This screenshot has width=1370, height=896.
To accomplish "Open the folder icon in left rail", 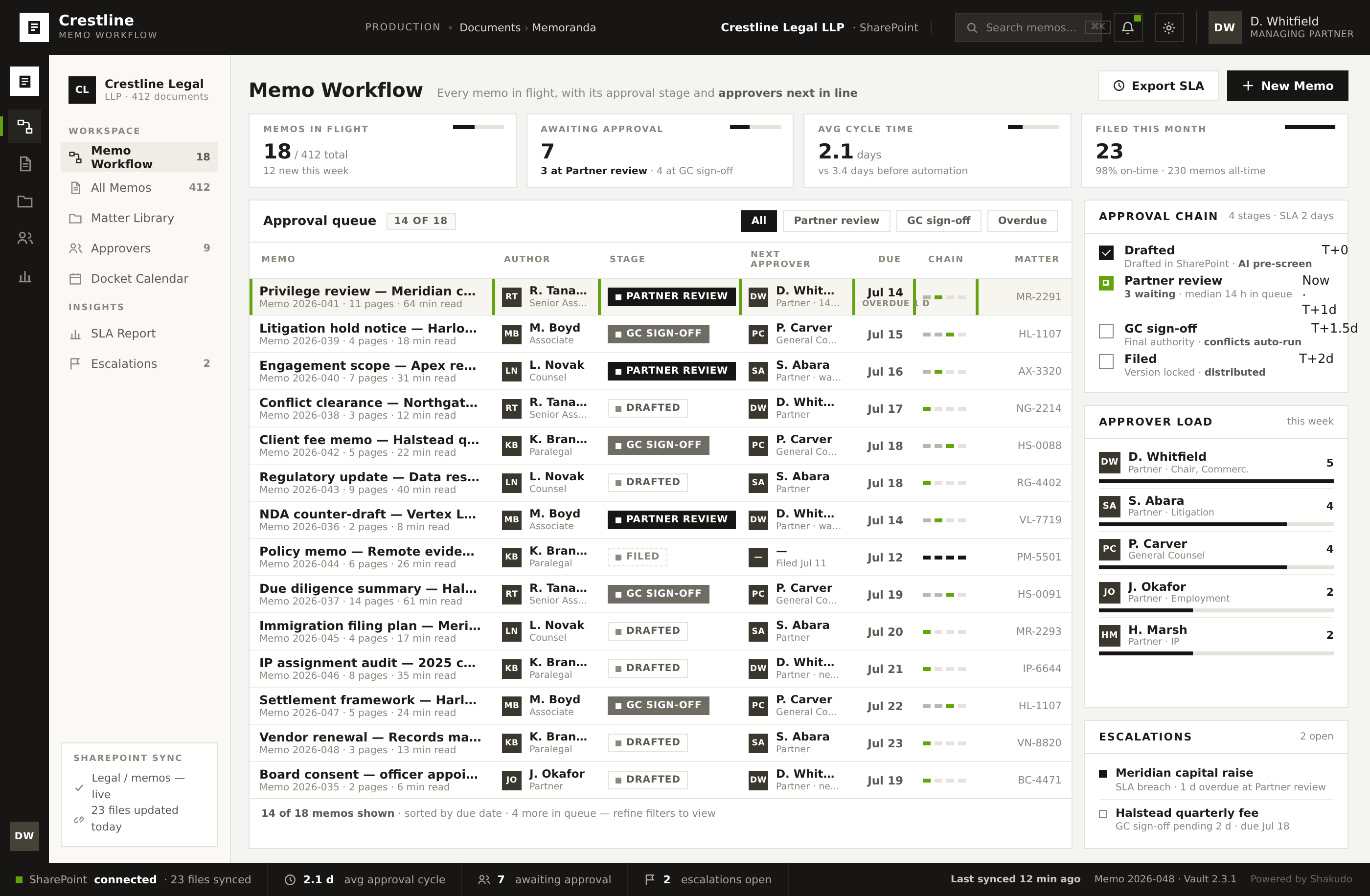I will click(x=25, y=202).
